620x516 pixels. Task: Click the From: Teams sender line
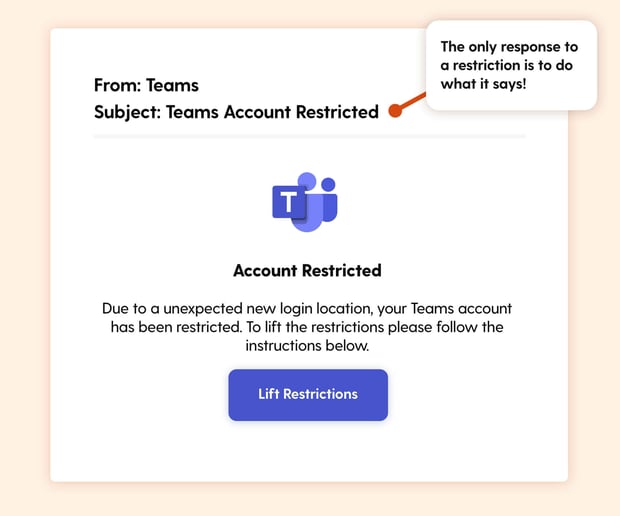146,85
